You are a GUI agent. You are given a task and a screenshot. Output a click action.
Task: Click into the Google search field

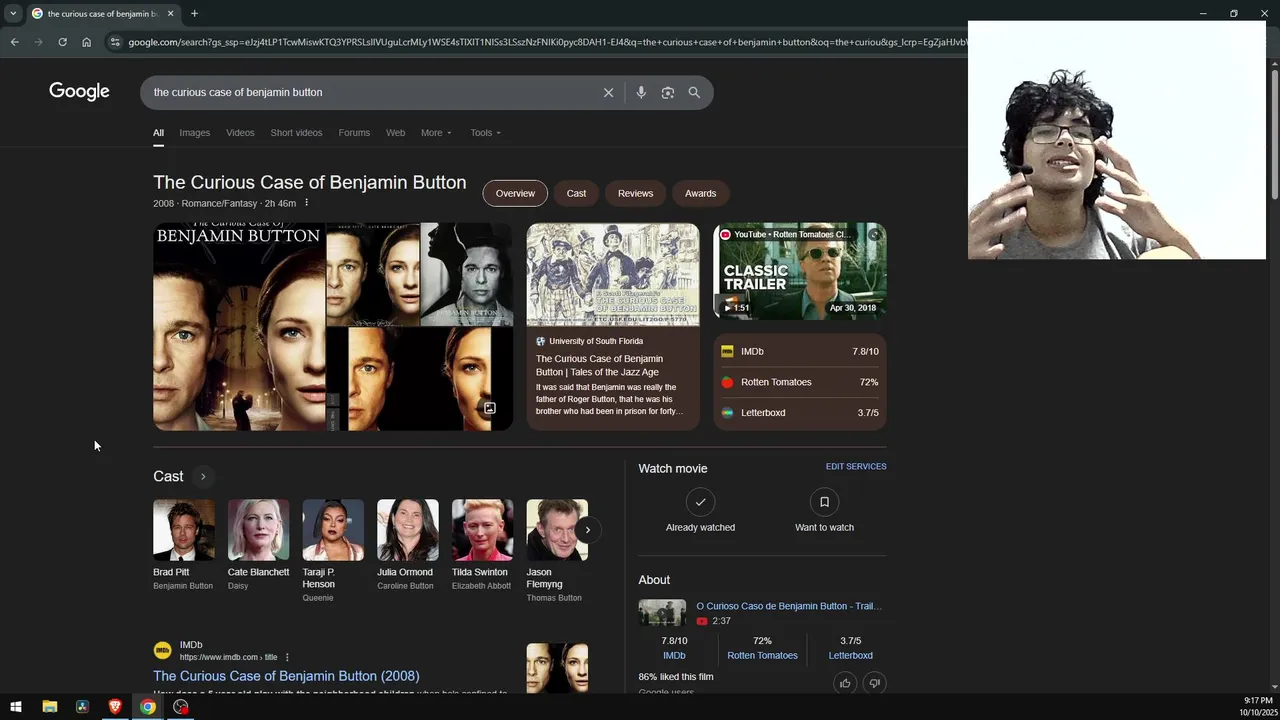pos(370,93)
